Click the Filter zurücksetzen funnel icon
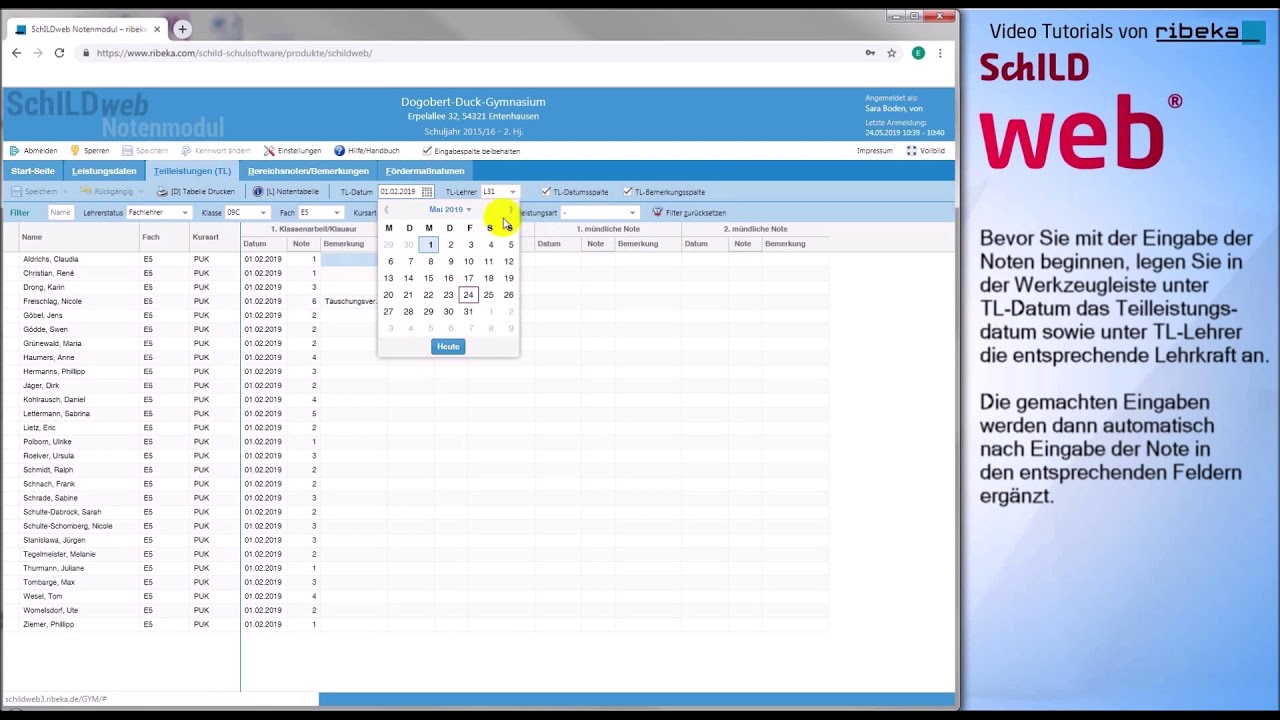1280x720 pixels. (658, 213)
